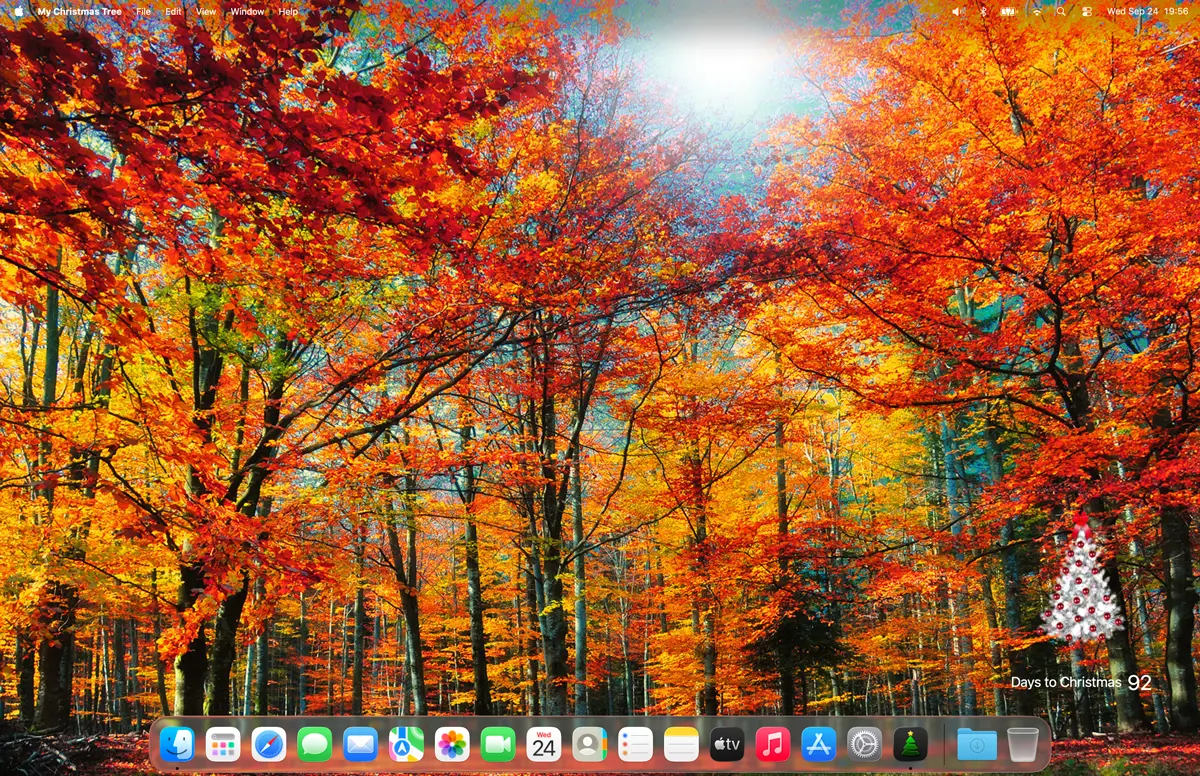Open System Settings from the Dock
This screenshot has height=776, width=1200.
point(864,744)
